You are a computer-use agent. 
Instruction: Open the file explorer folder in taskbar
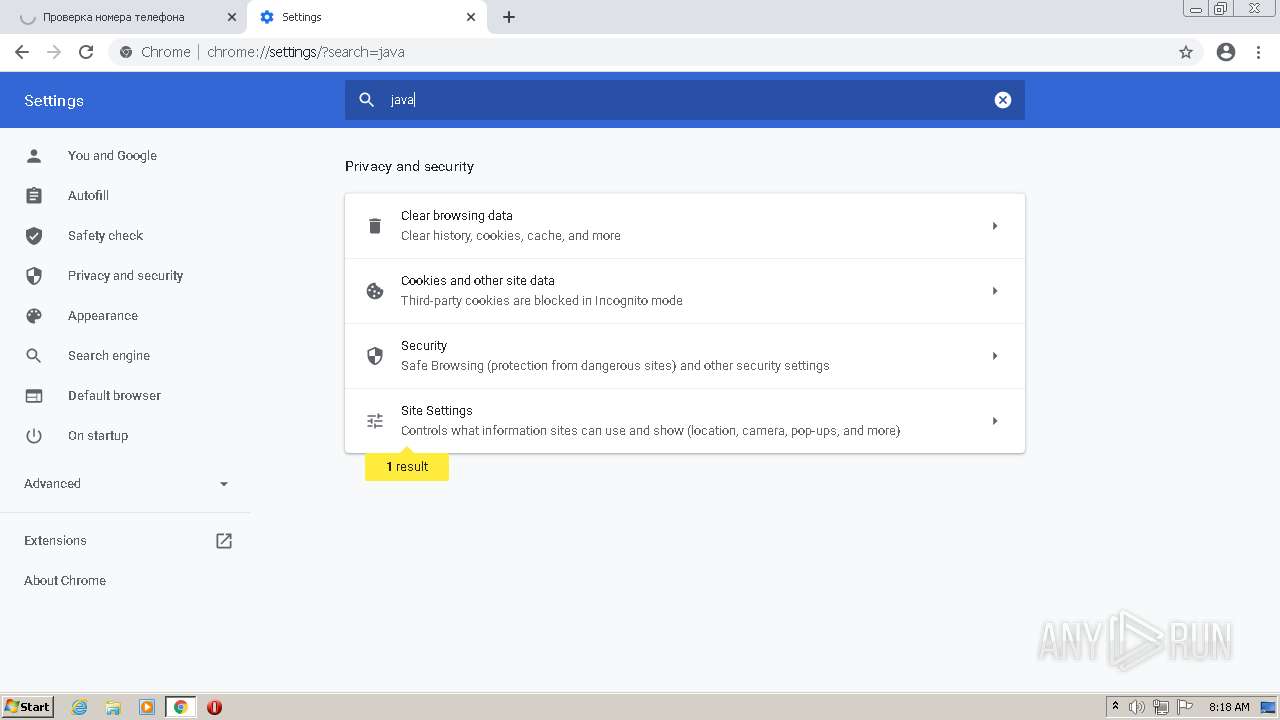113,707
